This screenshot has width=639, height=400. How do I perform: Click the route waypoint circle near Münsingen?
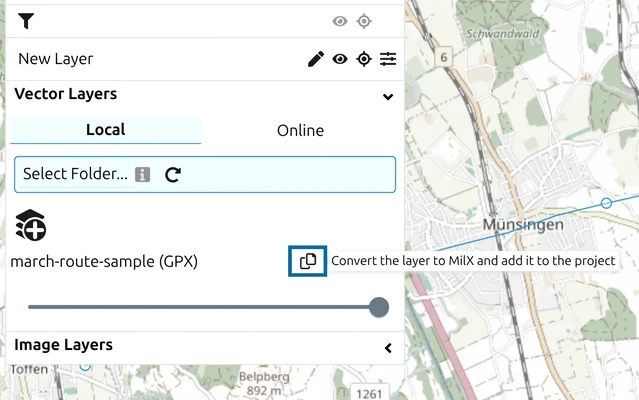click(606, 203)
